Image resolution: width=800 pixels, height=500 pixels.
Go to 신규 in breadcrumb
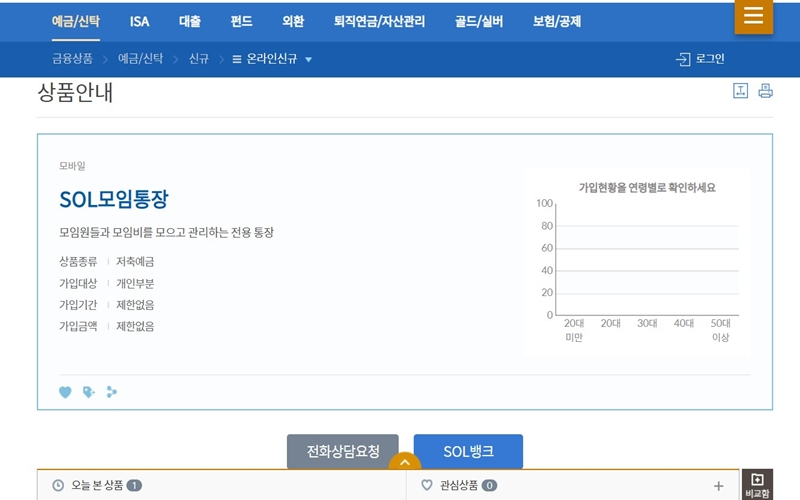(x=198, y=59)
